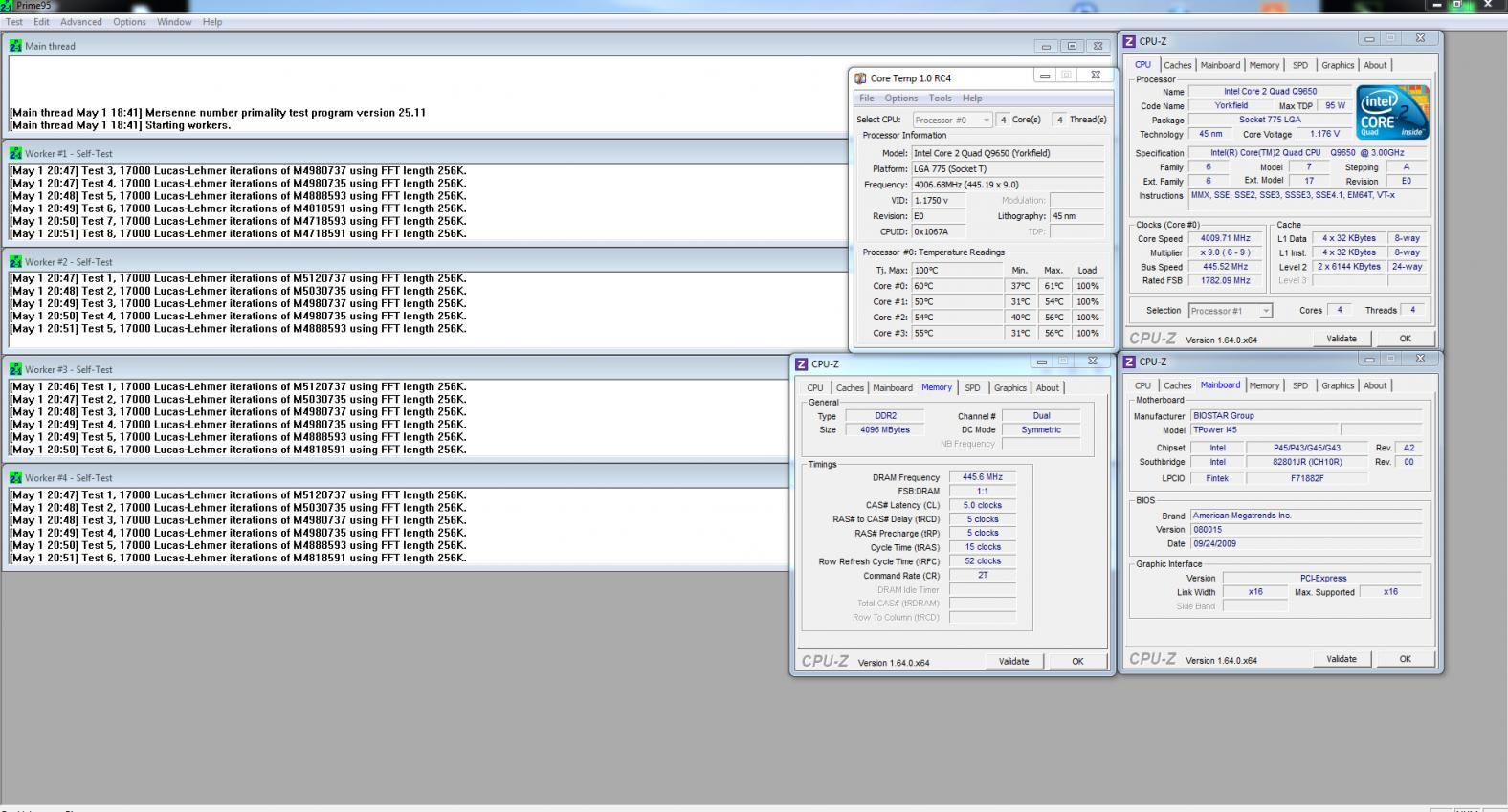
Task: Click the Main thread window icon
Action: 15,45
